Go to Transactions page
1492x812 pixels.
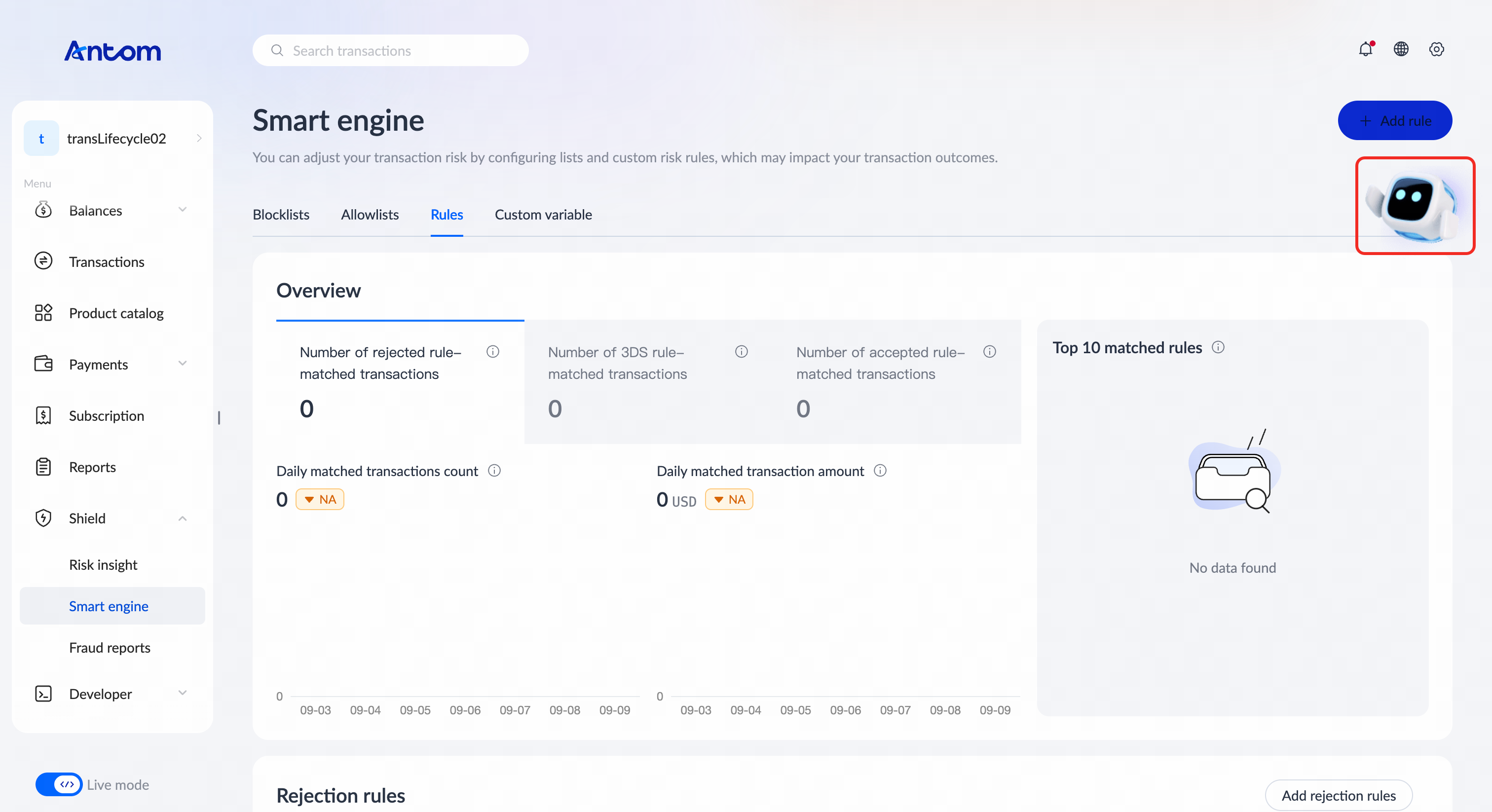click(107, 262)
